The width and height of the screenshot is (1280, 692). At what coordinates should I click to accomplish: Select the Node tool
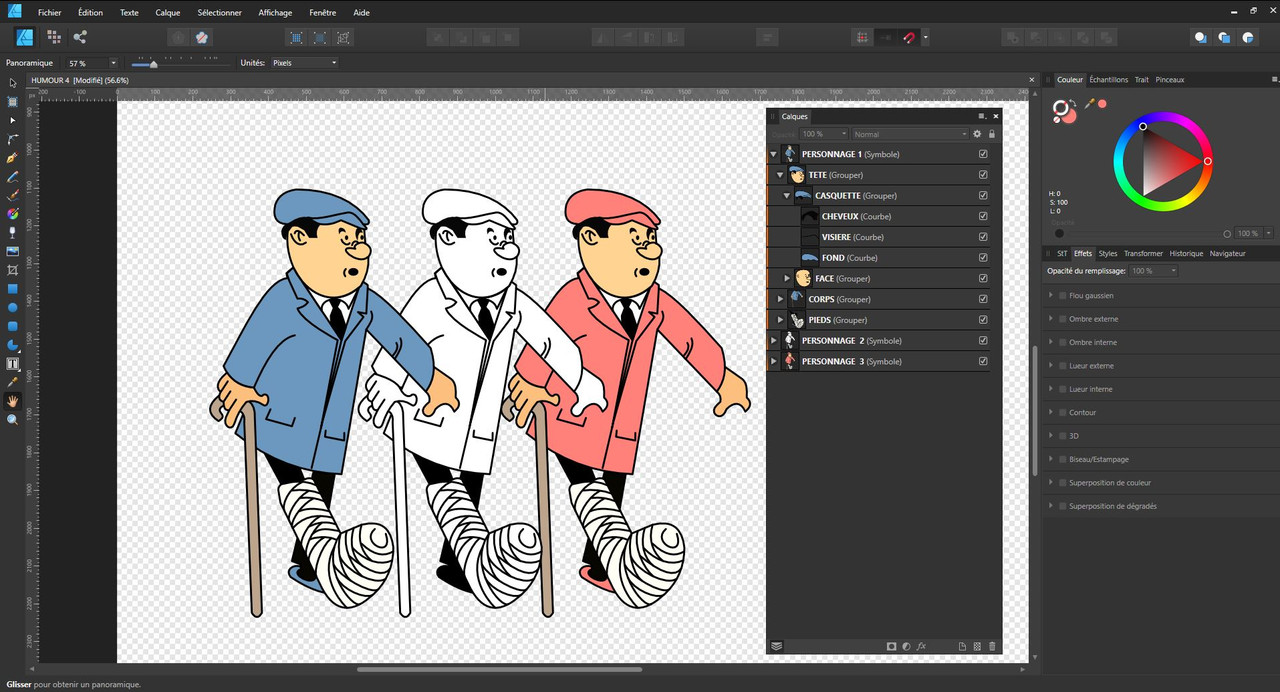coord(13,120)
